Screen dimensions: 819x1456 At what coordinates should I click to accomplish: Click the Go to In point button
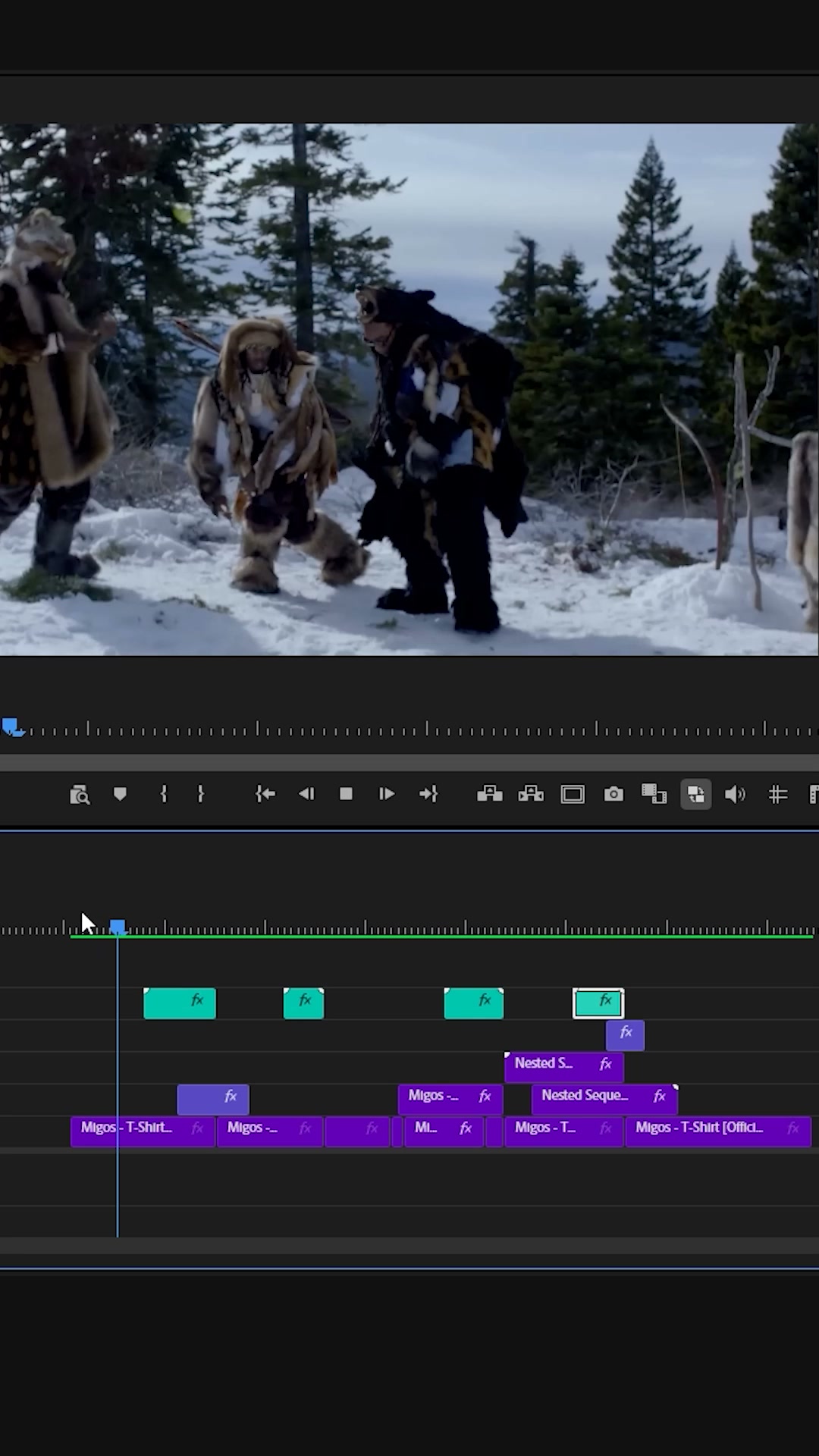coord(265,794)
